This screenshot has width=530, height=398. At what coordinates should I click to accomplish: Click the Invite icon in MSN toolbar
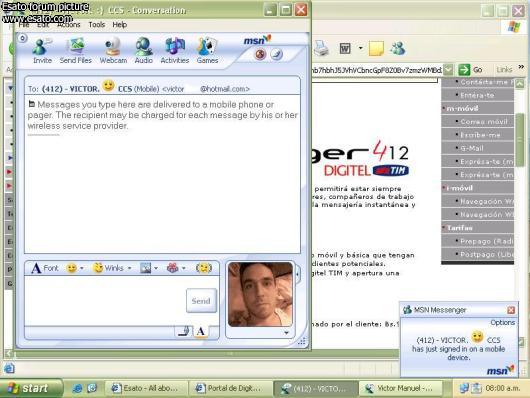click(x=42, y=51)
